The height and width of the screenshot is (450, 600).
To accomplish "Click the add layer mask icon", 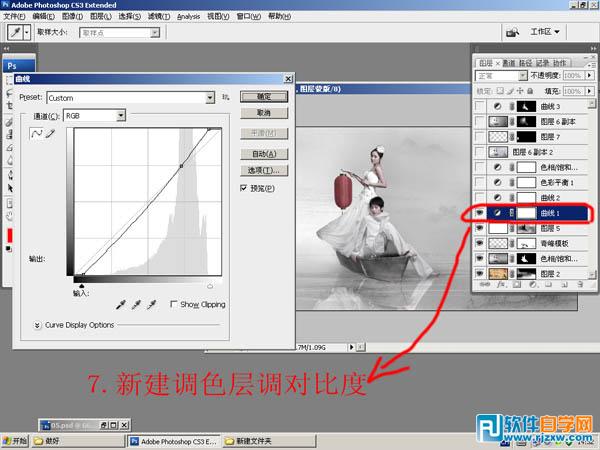I will coord(517,285).
